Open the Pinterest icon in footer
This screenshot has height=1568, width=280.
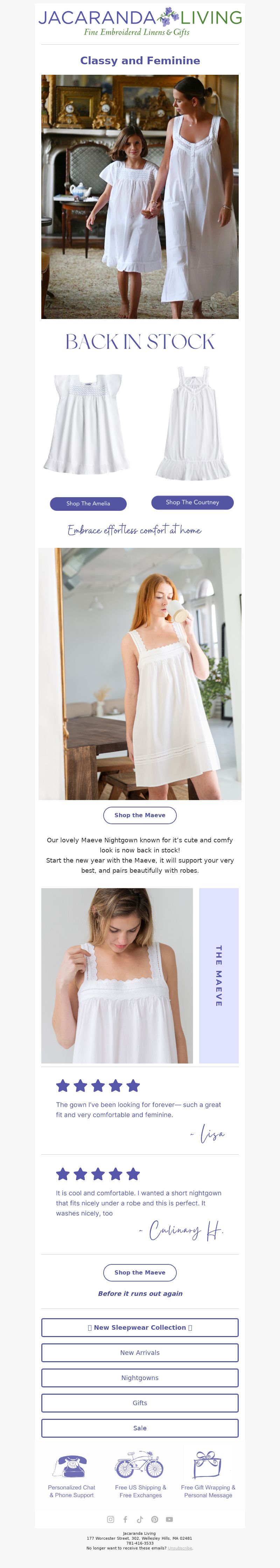154,1519
